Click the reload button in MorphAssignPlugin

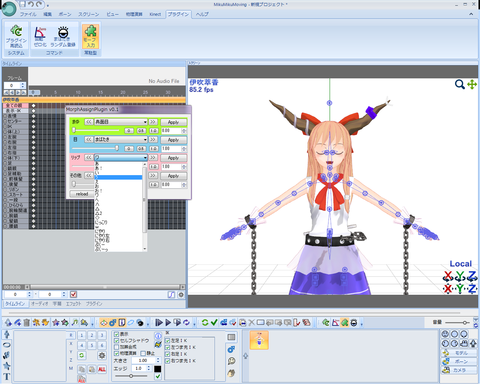point(81,194)
